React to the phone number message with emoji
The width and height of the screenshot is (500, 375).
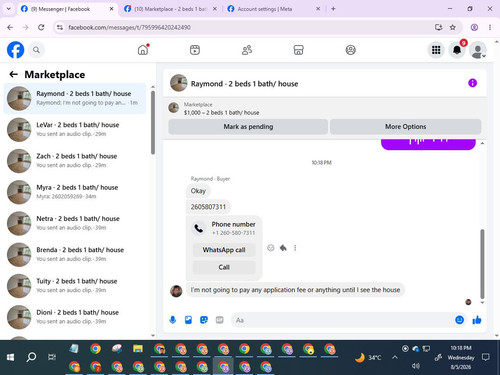pyautogui.click(x=271, y=248)
